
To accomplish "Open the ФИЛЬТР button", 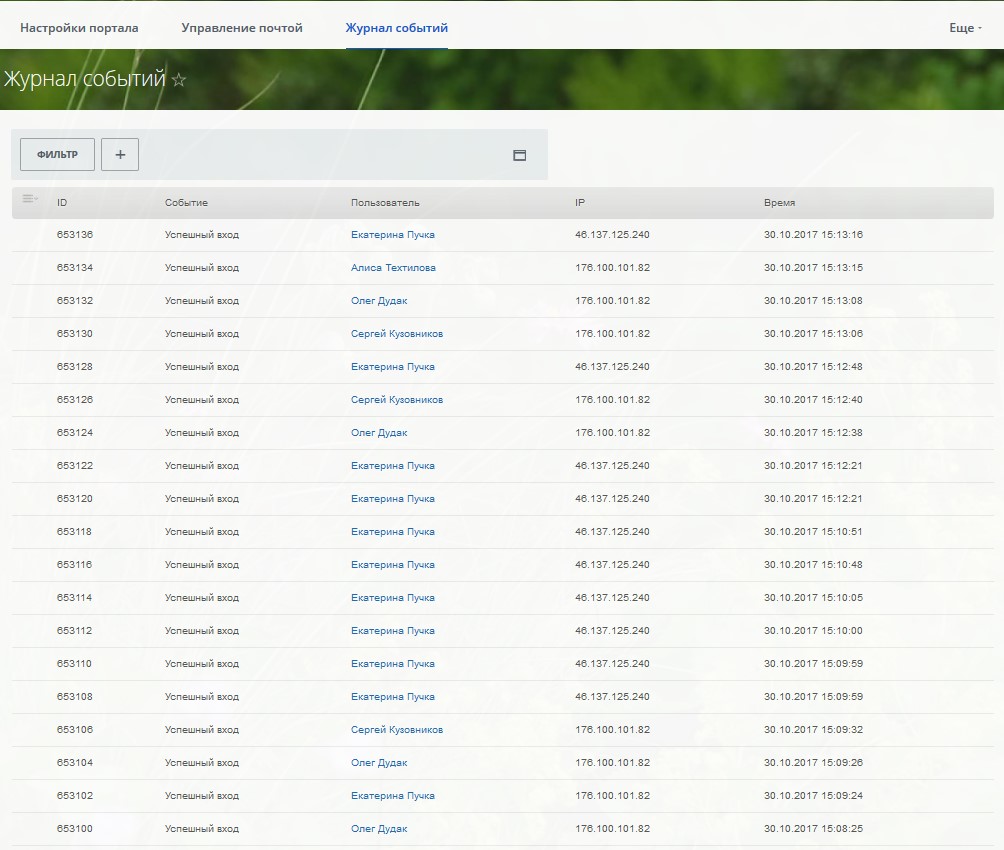I will 58,154.
